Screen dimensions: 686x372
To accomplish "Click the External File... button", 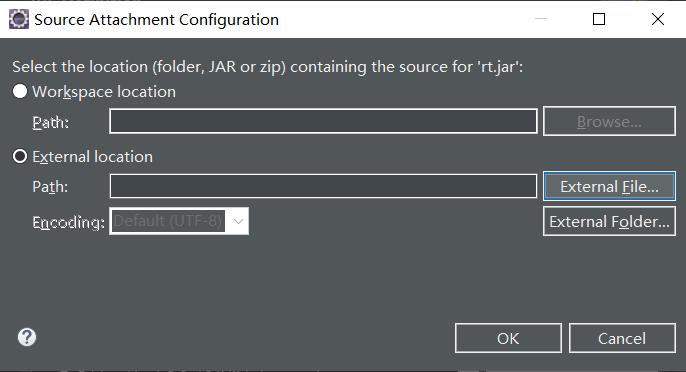I will pos(609,186).
